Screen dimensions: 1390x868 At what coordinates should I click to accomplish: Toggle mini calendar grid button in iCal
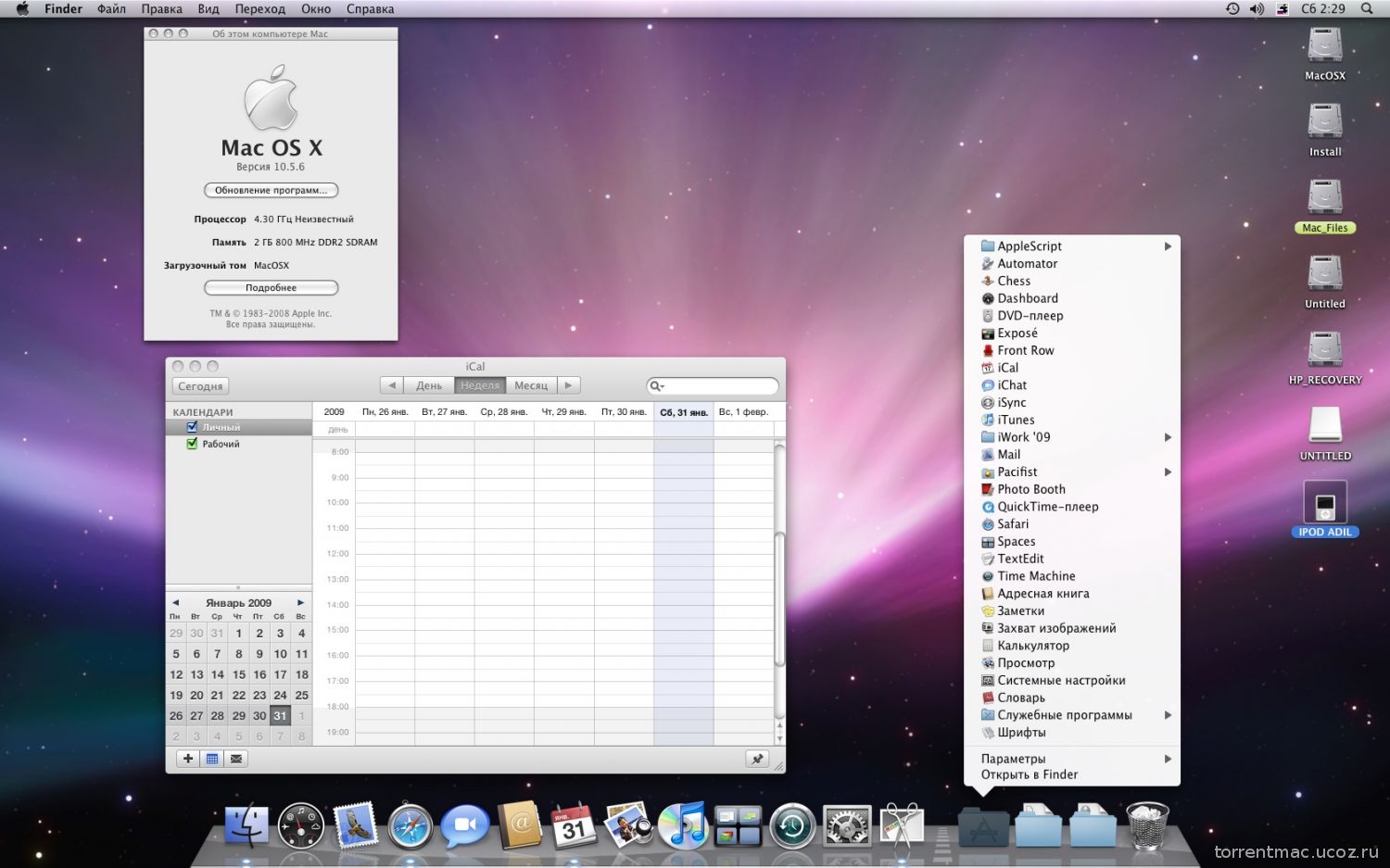point(212,759)
